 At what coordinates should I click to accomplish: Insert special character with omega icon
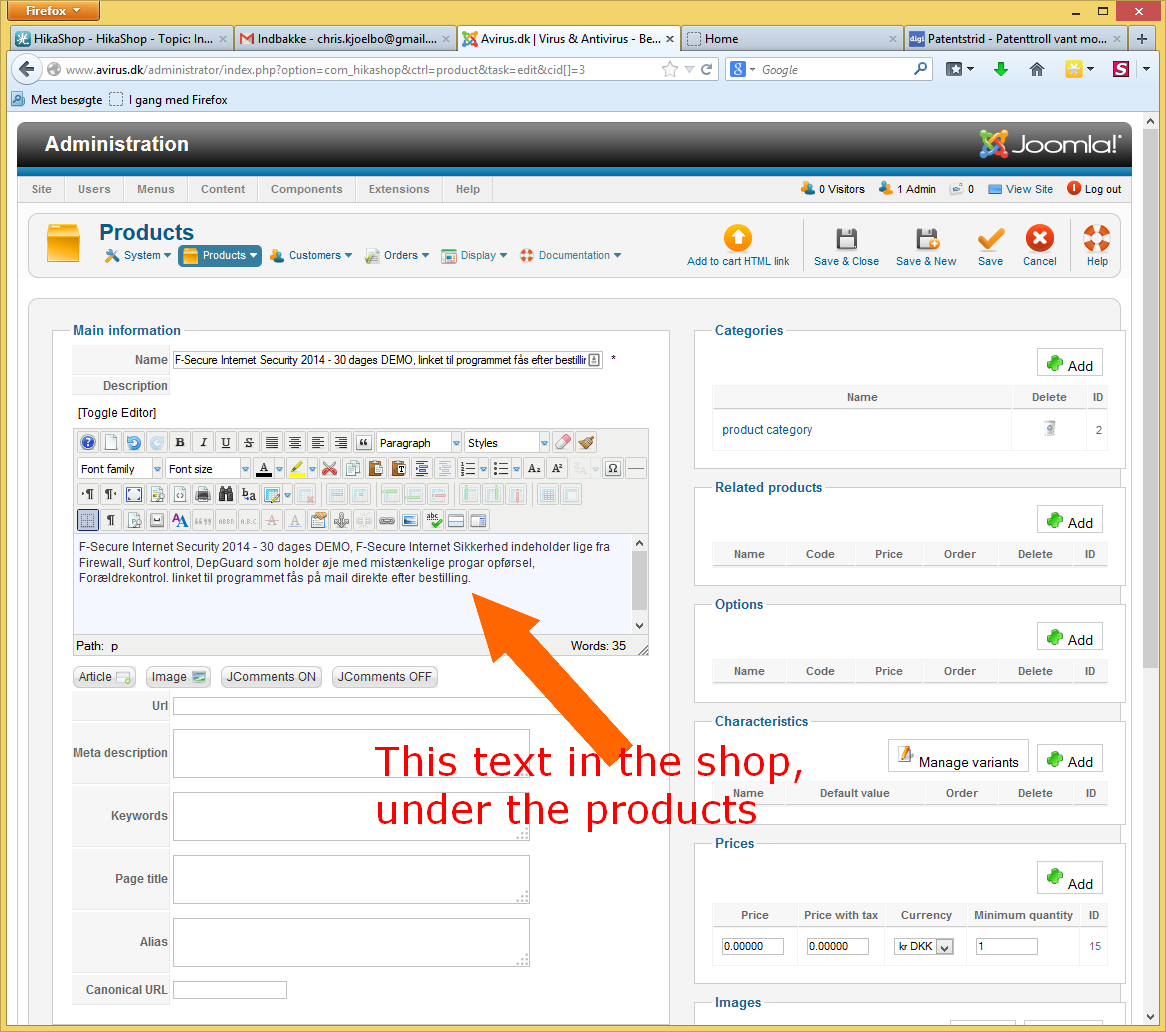(x=613, y=469)
